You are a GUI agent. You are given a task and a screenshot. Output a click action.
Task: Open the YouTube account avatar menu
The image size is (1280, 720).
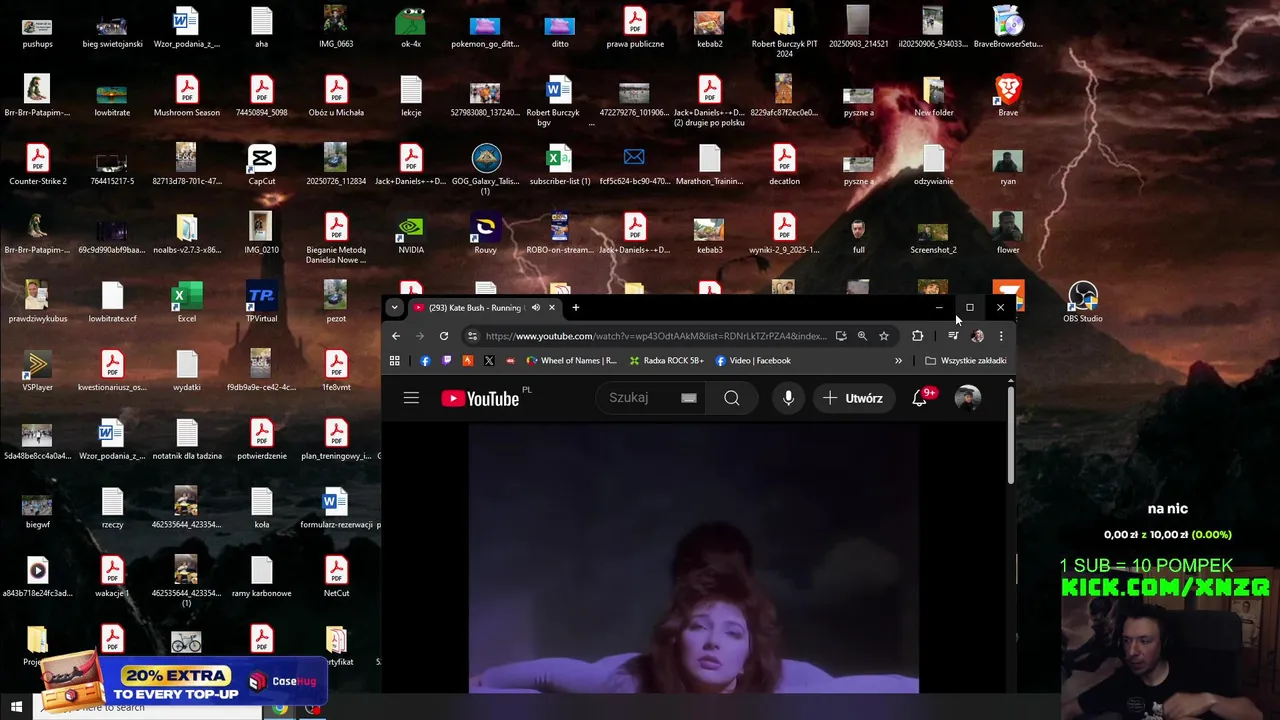[x=967, y=398]
